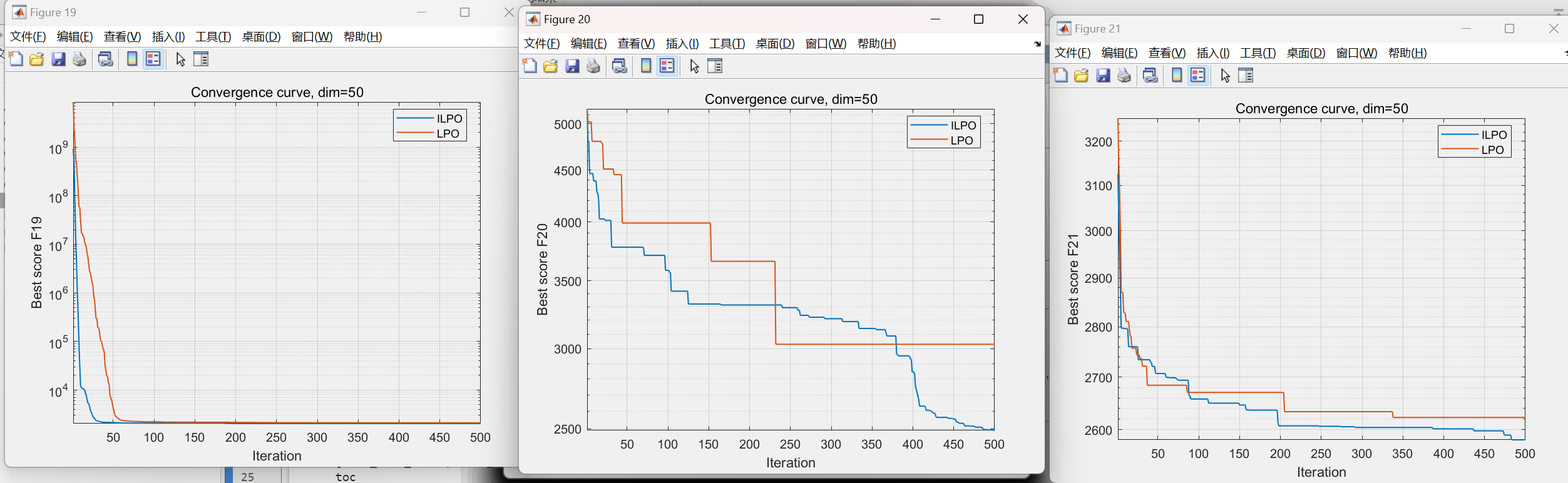Click New Figure icon in Figure 21
Viewport: 1568px width, 483px height.
click(1061, 75)
